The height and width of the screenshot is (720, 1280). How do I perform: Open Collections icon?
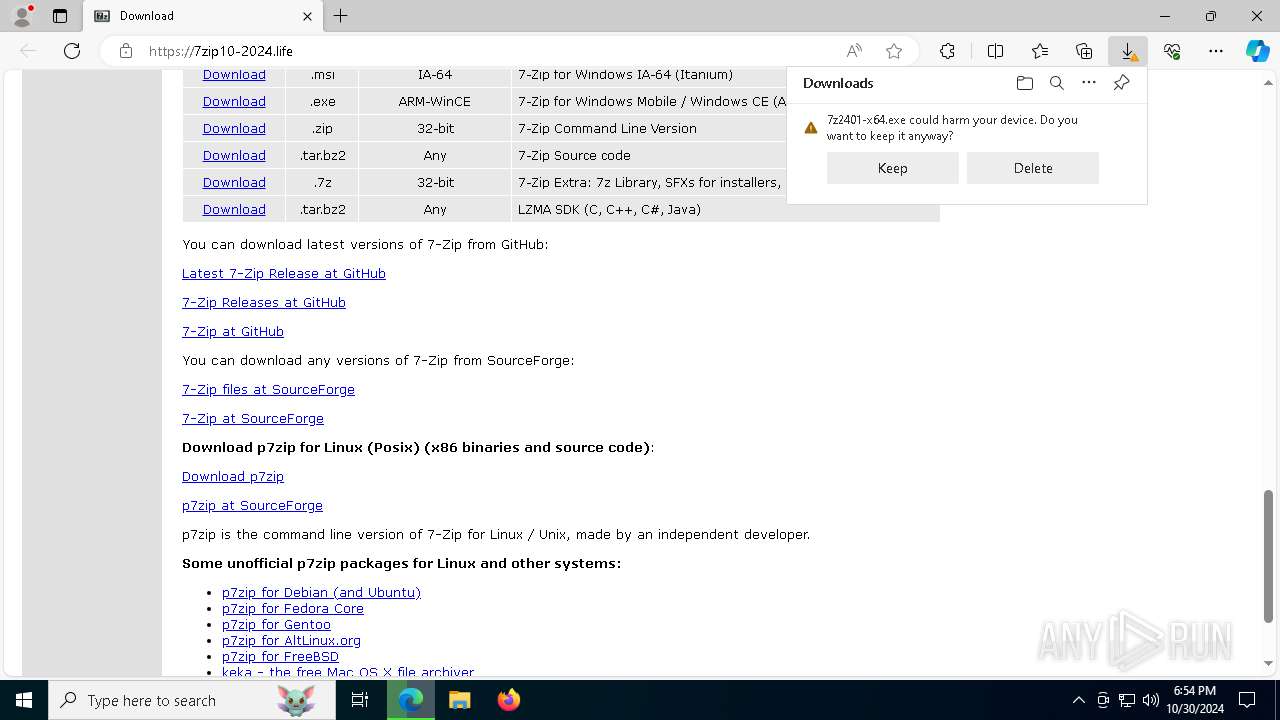pos(1084,51)
